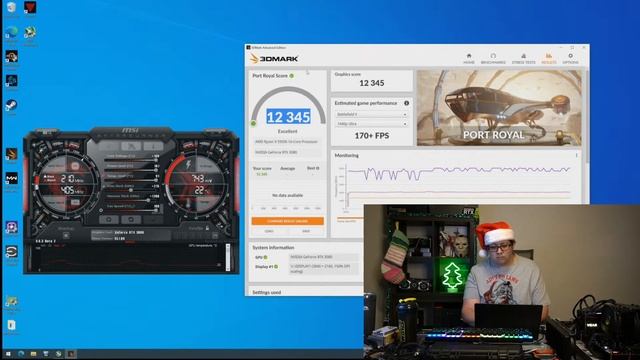Toggle Afterburner apply at Startup button
Screen dimensions: 640x360
pos(66,236)
